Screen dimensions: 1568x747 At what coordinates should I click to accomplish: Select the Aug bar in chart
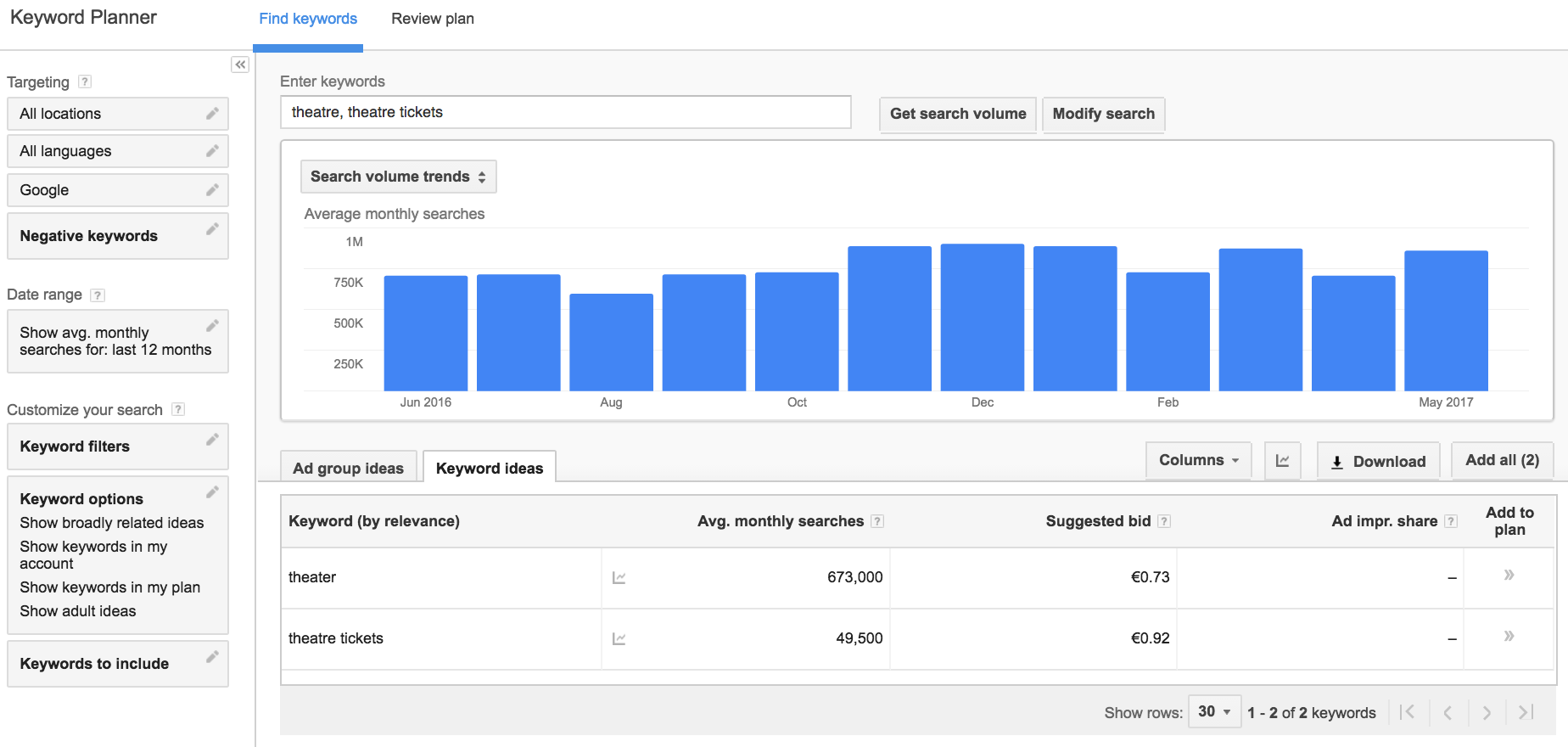point(611,343)
